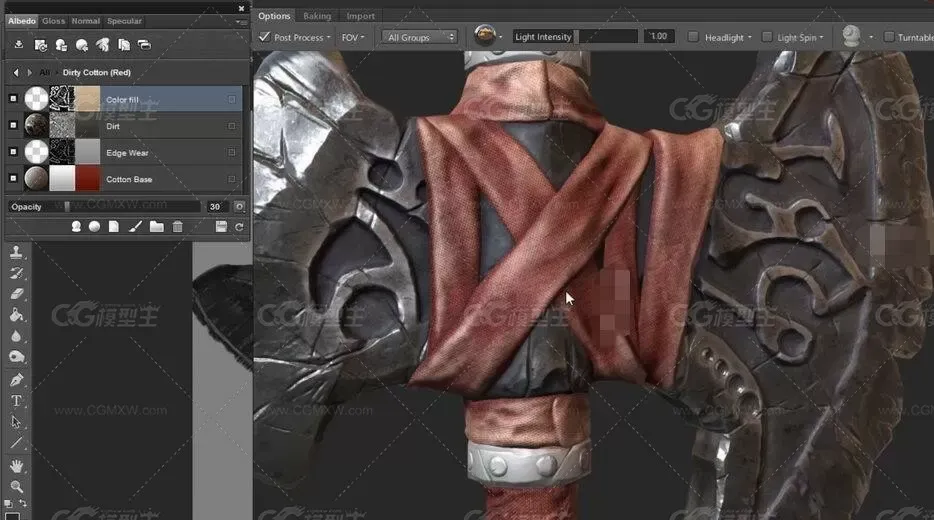This screenshot has height=520, width=934.
Task: Open the Baking tab
Action: point(317,16)
